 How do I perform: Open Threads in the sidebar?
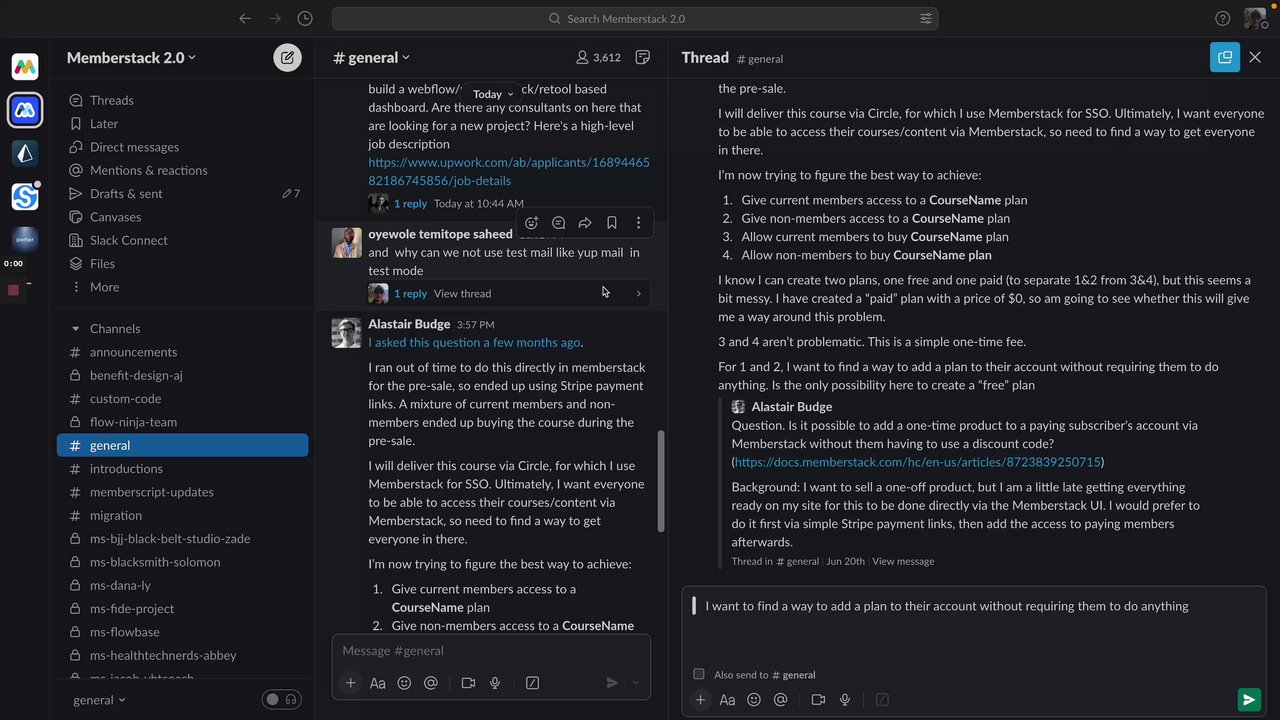pos(111,100)
